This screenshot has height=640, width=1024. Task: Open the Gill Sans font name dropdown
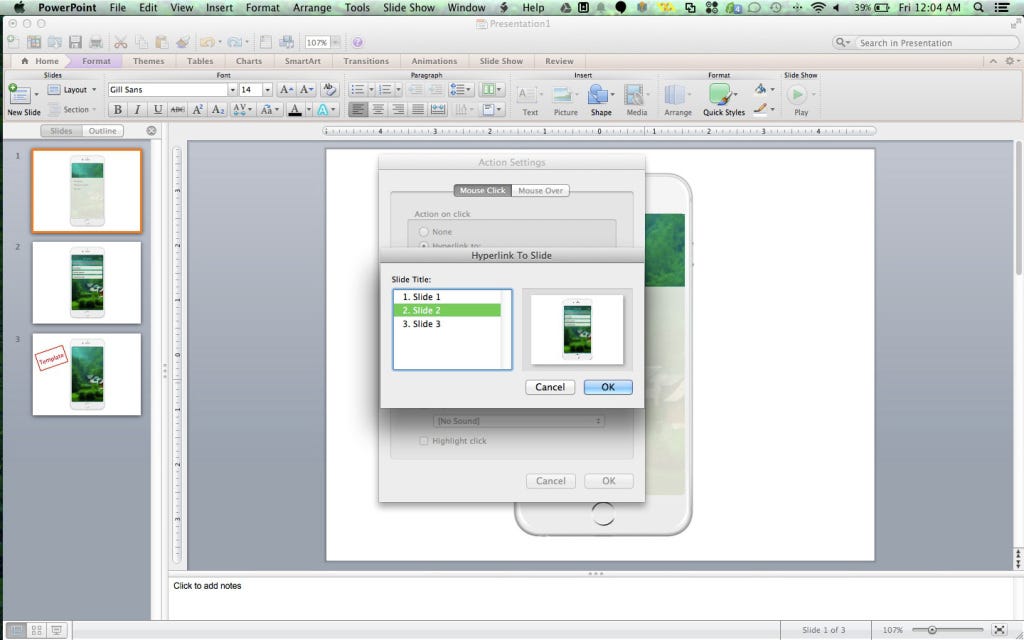click(232, 89)
